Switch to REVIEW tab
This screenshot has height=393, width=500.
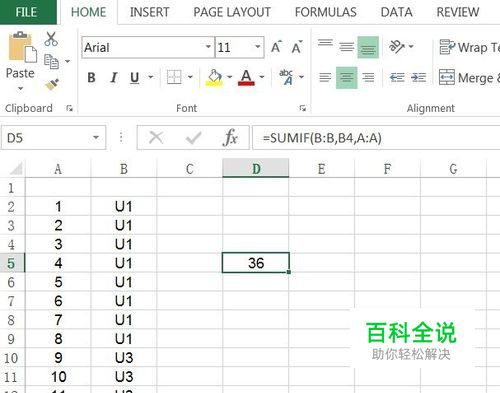[458, 12]
